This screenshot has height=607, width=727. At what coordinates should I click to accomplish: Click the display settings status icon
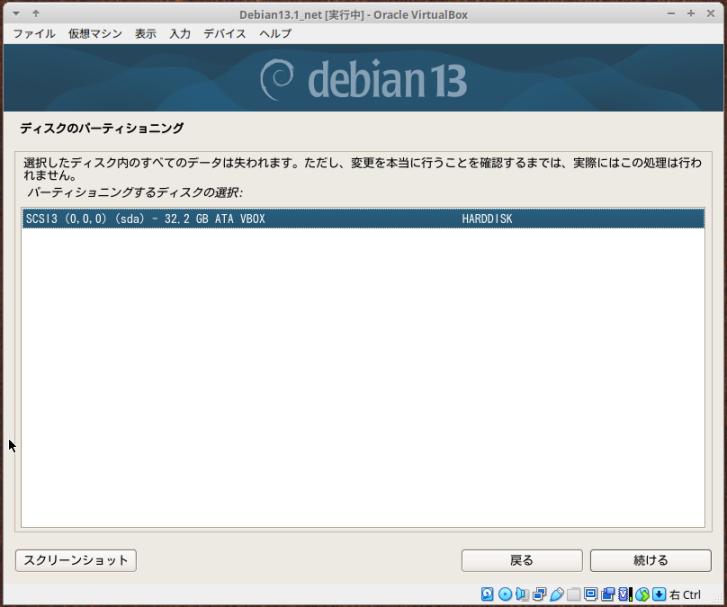[591, 594]
